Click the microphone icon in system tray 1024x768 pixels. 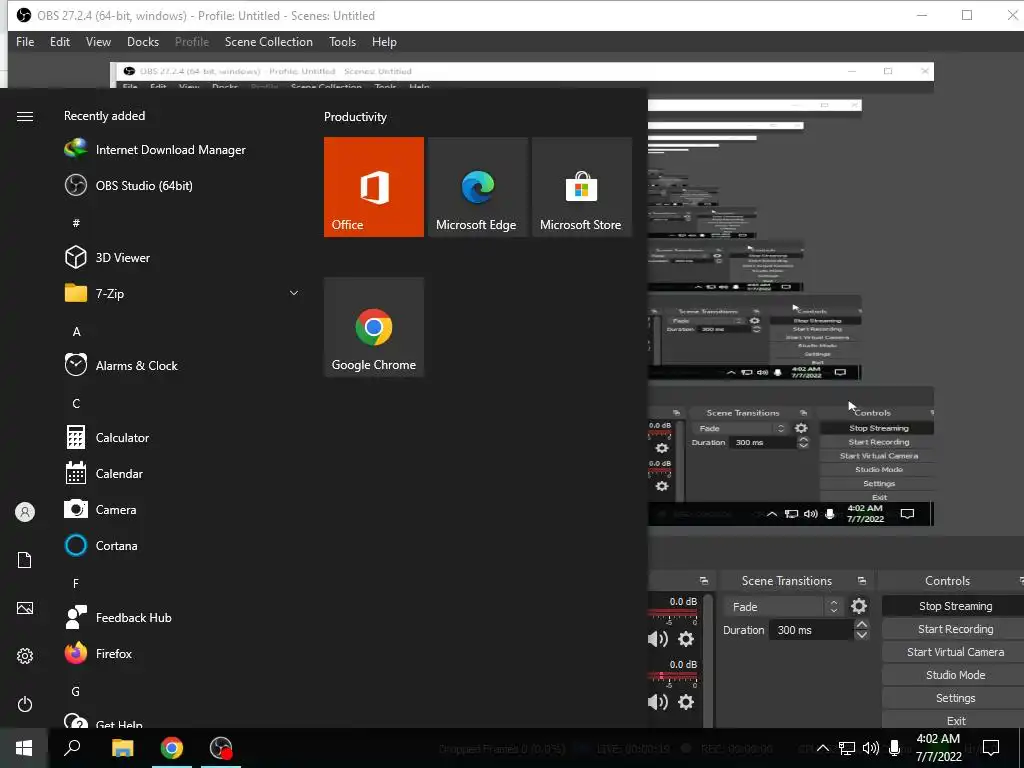[x=895, y=748]
